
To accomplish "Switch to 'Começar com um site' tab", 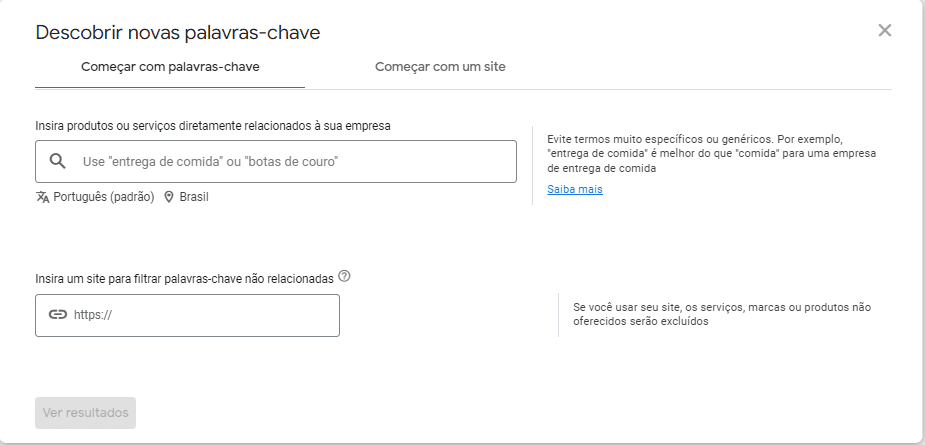I will point(440,68).
